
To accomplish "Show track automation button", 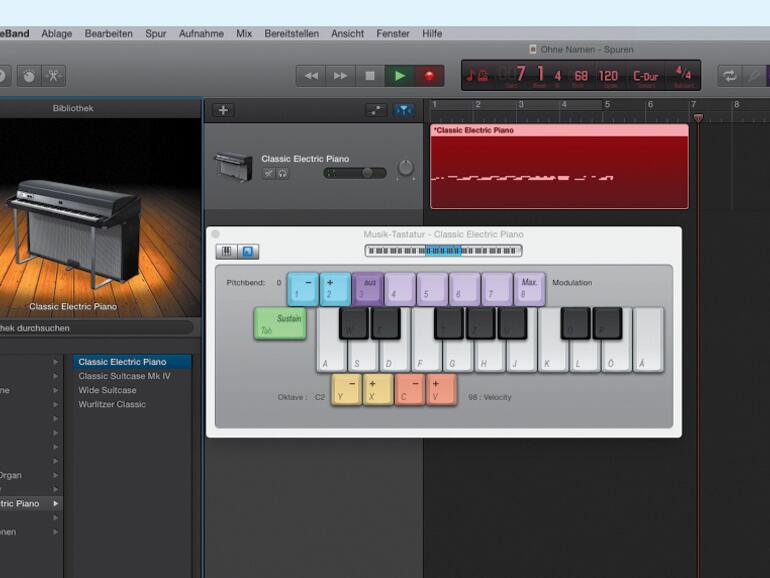I will tap(376, 110).
